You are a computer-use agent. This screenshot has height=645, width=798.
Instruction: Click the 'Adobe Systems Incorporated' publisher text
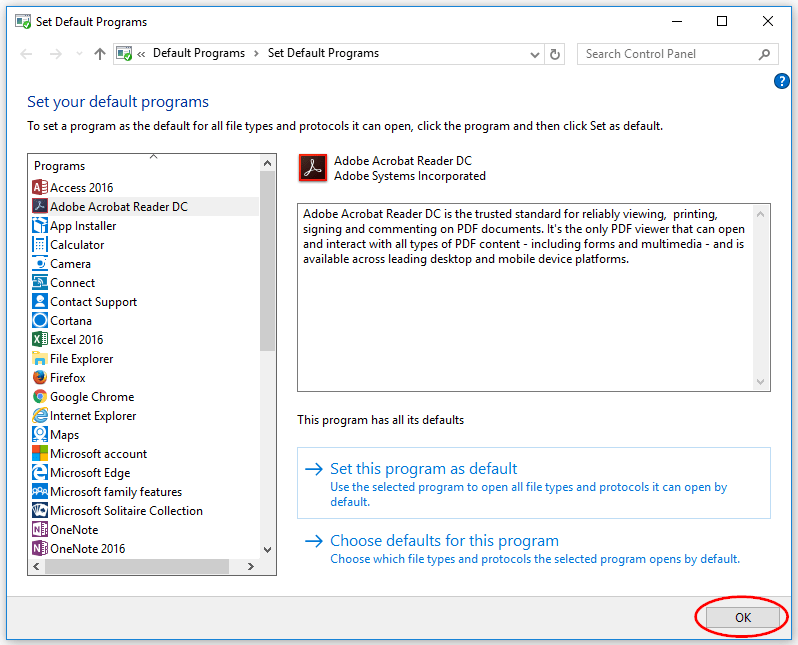tap(410, 176)
